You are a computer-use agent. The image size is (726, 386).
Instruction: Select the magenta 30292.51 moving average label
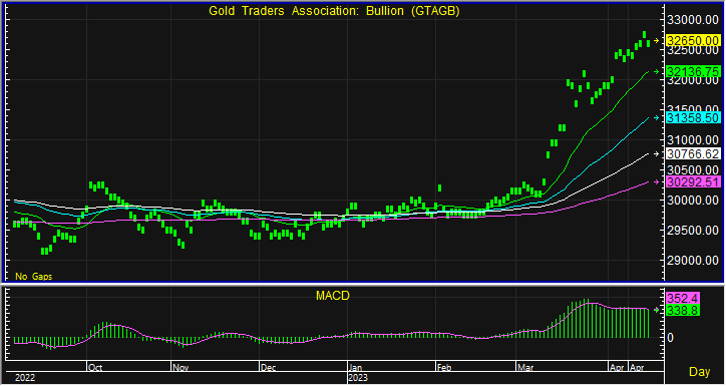tap(693, 182)
